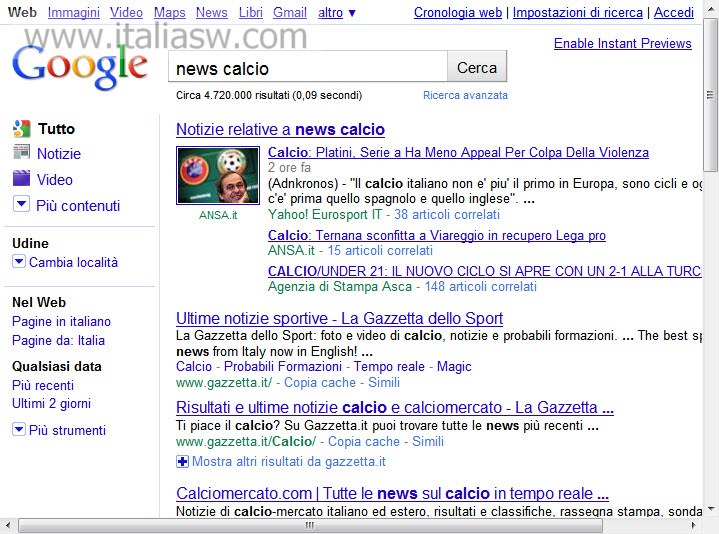
Task: Click Tempo reale sitelink
Action: [389, 366]
